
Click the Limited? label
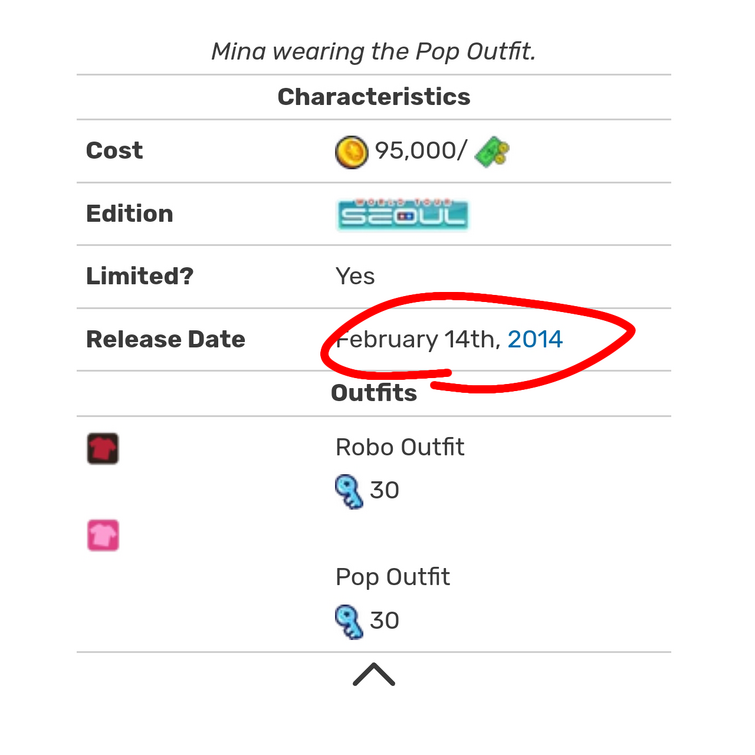(140, 276)
